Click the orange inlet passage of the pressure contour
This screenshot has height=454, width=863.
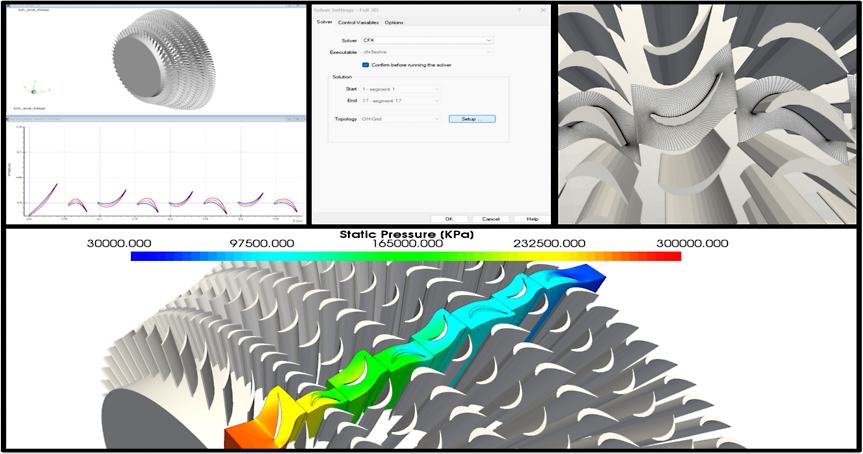[250, 435]
